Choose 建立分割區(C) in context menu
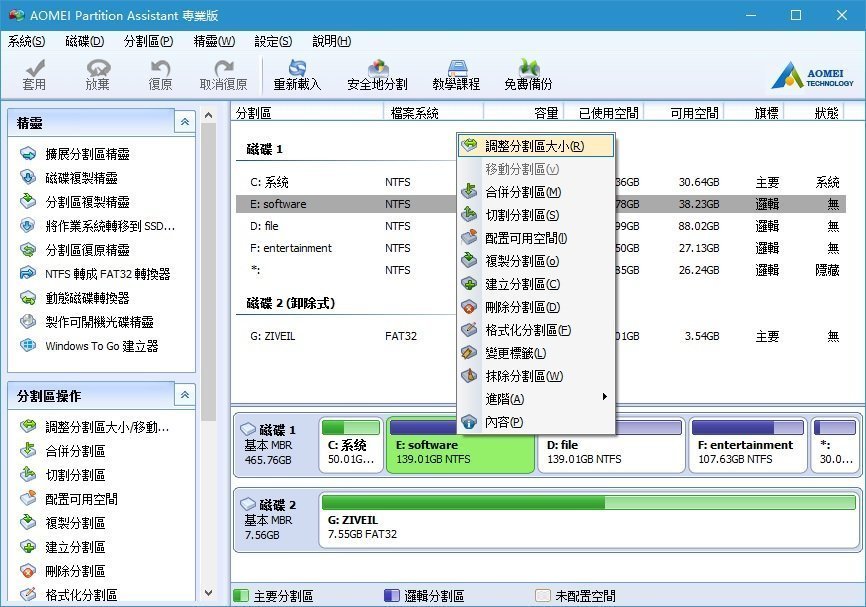 coord(536,284)
